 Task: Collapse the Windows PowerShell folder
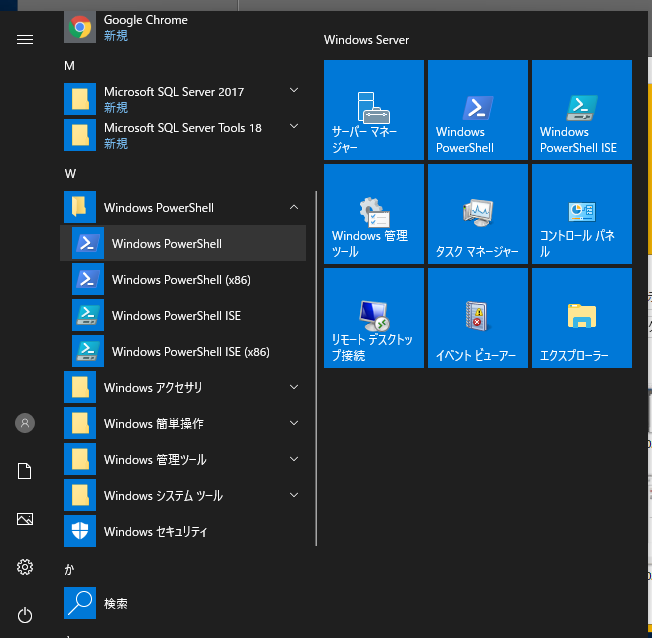(183, 207)
